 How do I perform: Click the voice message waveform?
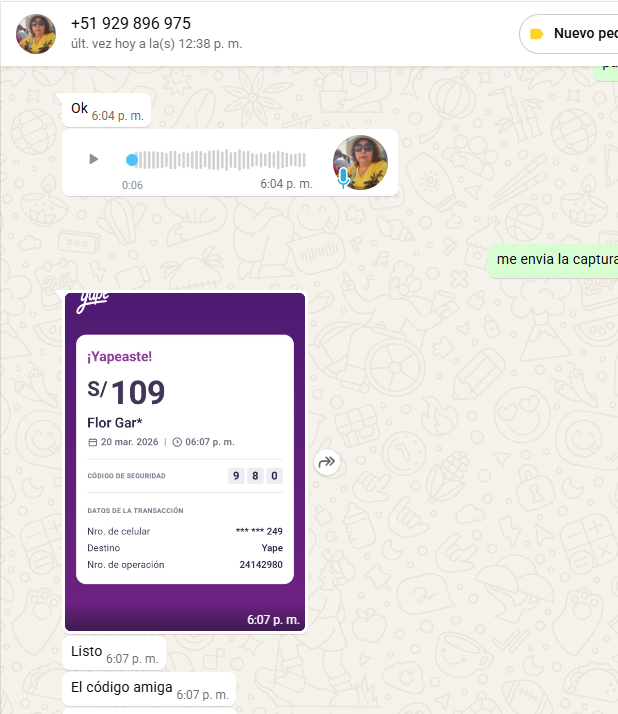(x=221, y=160)
